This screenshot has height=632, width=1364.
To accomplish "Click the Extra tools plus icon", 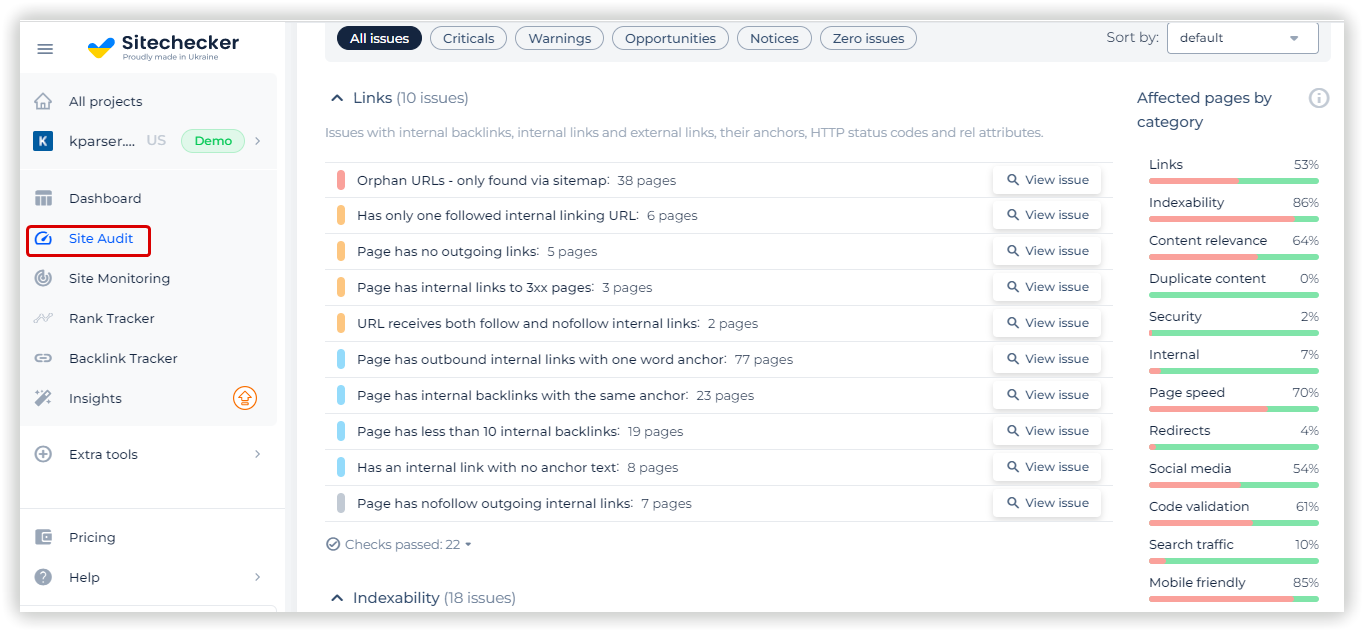I will (x=43, y=454).
